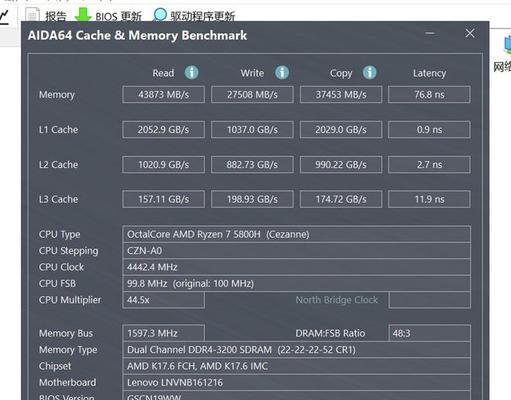
Task: Click the Write info icon
Action: click(x=282, y=72)
